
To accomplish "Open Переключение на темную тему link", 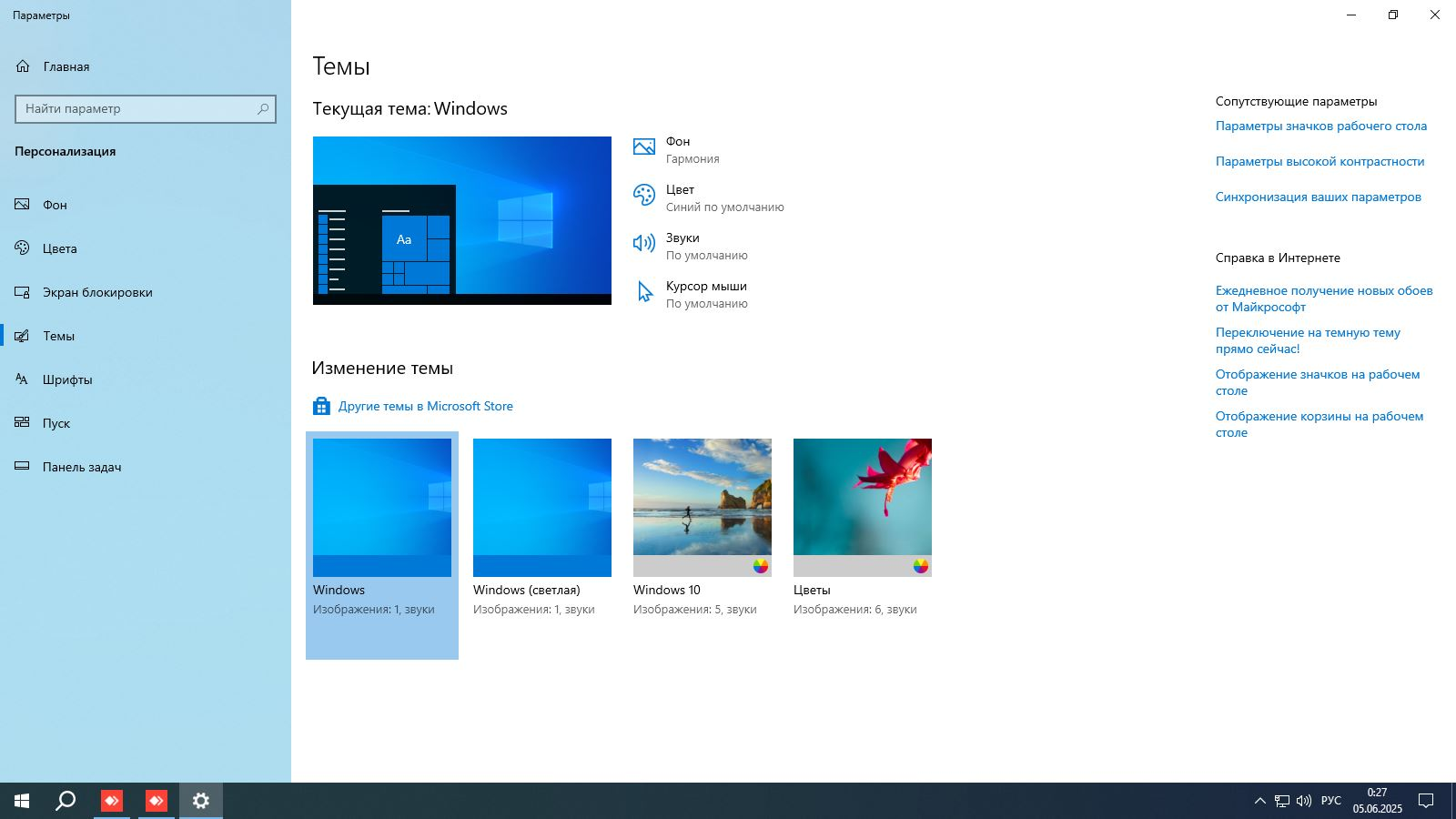I will coord(1308,340).
